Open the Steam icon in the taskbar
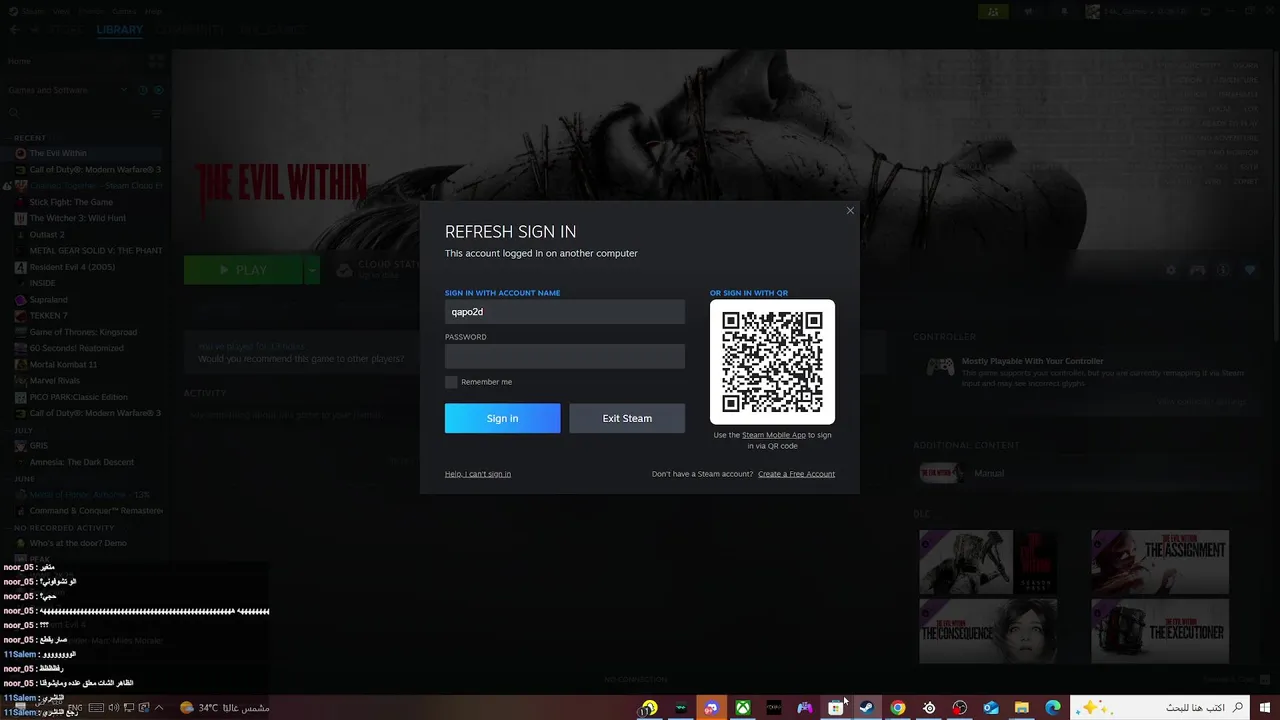 click(866, 708)
